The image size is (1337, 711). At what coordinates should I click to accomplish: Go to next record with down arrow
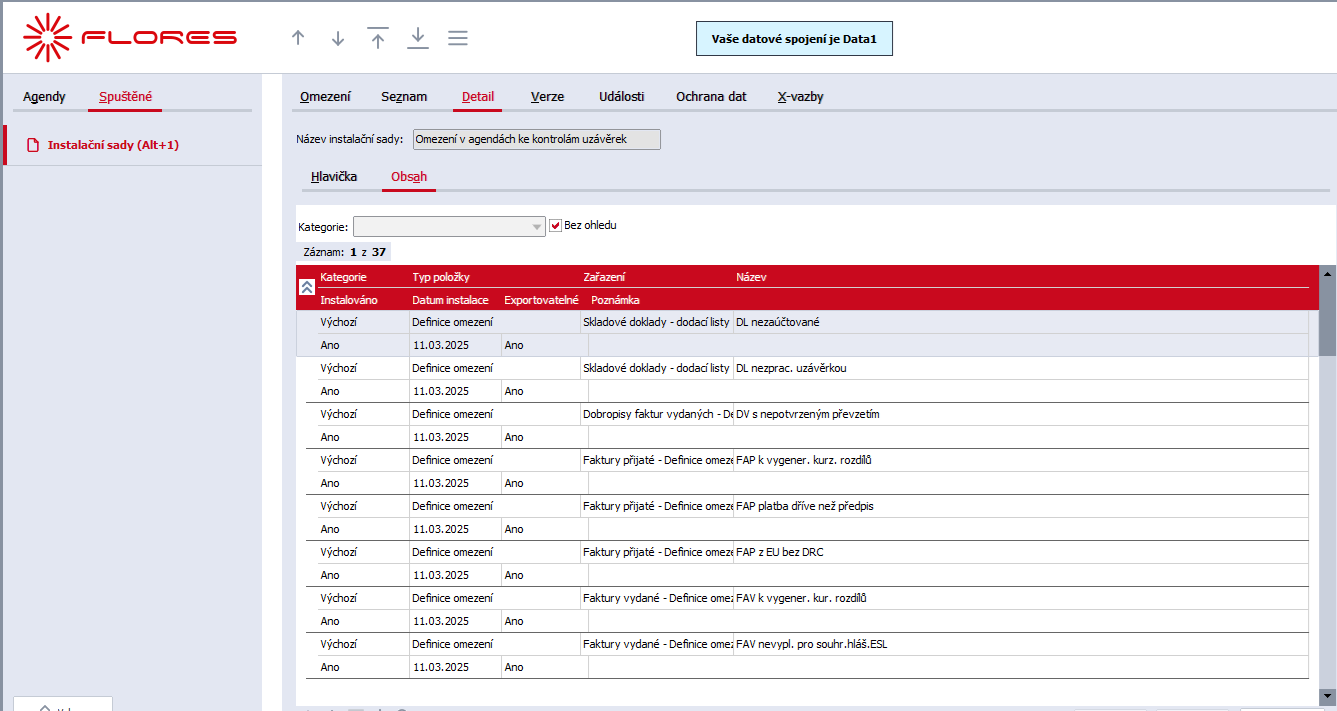click(338, 38)
